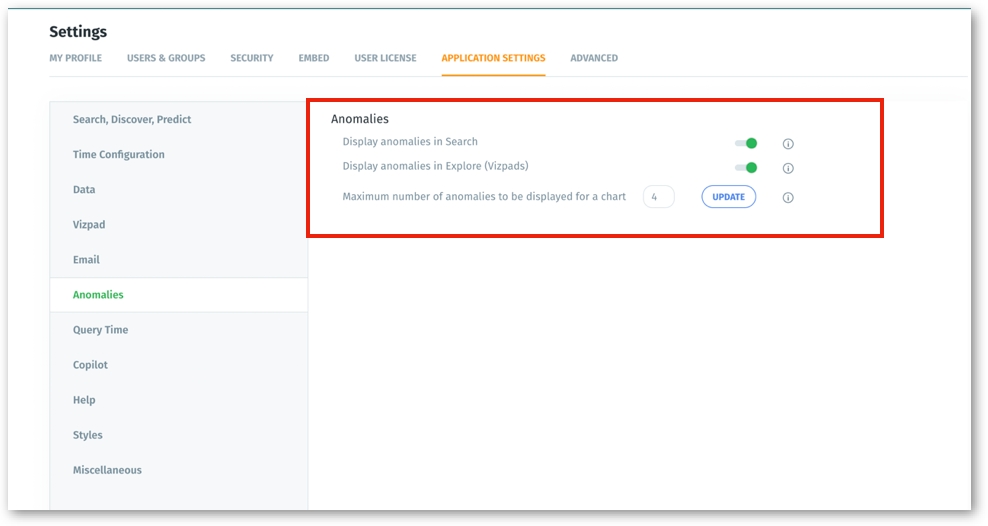988x526 pixels.
Task: Click info icon beside the UPDATE button
Action: tap(788, 198)
